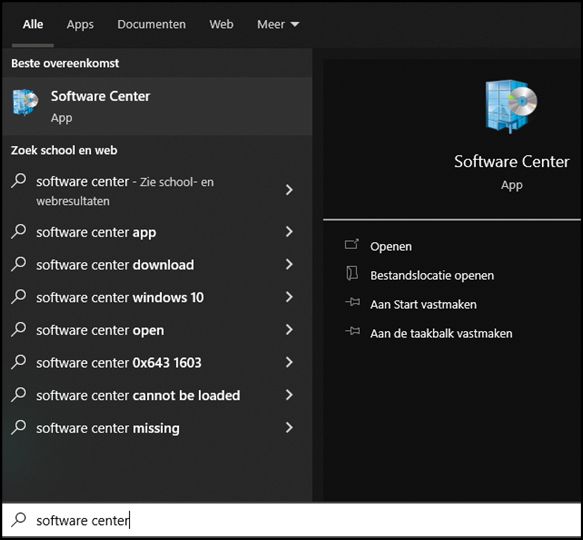Click the search input field text
Screen dimensions: 583x540
pyautogui.click(x=83, y=521)
